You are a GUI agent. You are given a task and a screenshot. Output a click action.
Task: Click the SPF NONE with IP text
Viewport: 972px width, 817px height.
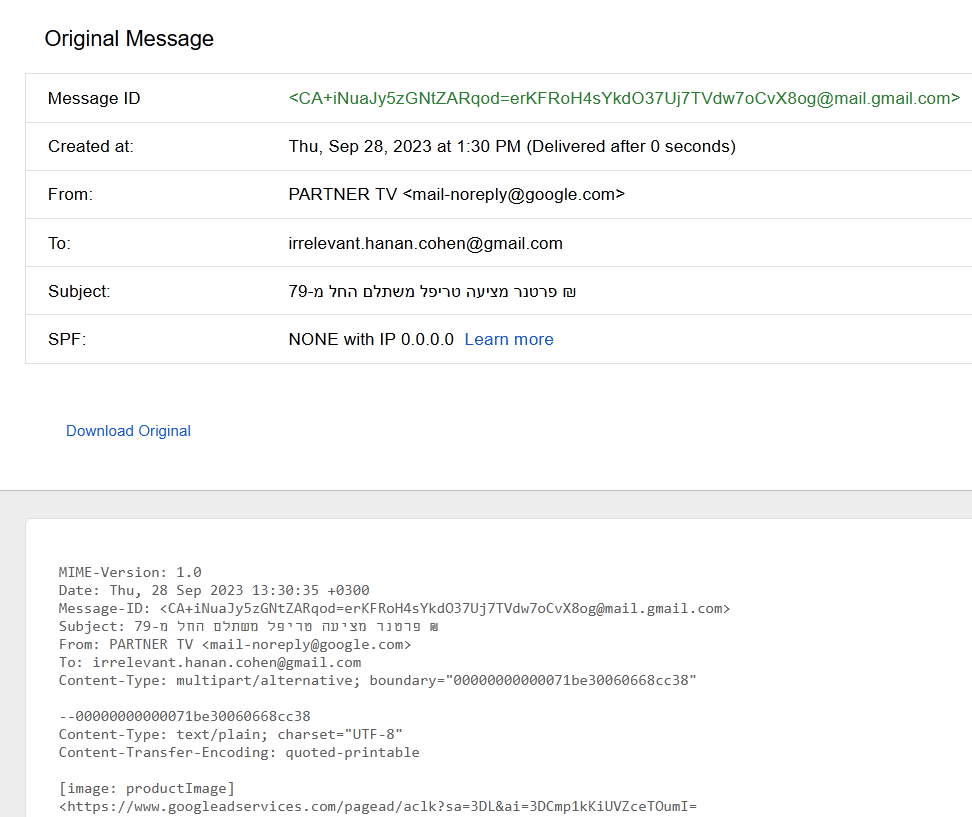(x=371, y=340)
